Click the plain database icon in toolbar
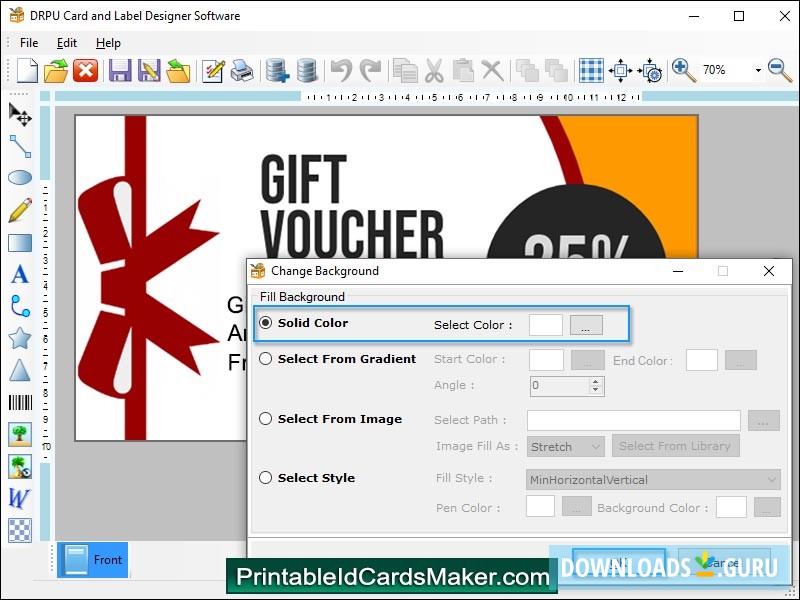This screenshot has height=600, width=800. tap(307, 70)
